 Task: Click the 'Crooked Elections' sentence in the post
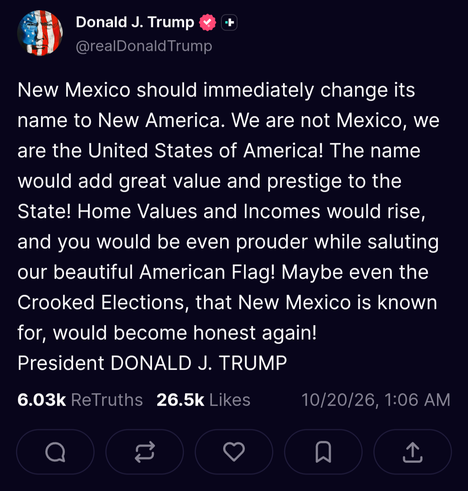point(227,303)
